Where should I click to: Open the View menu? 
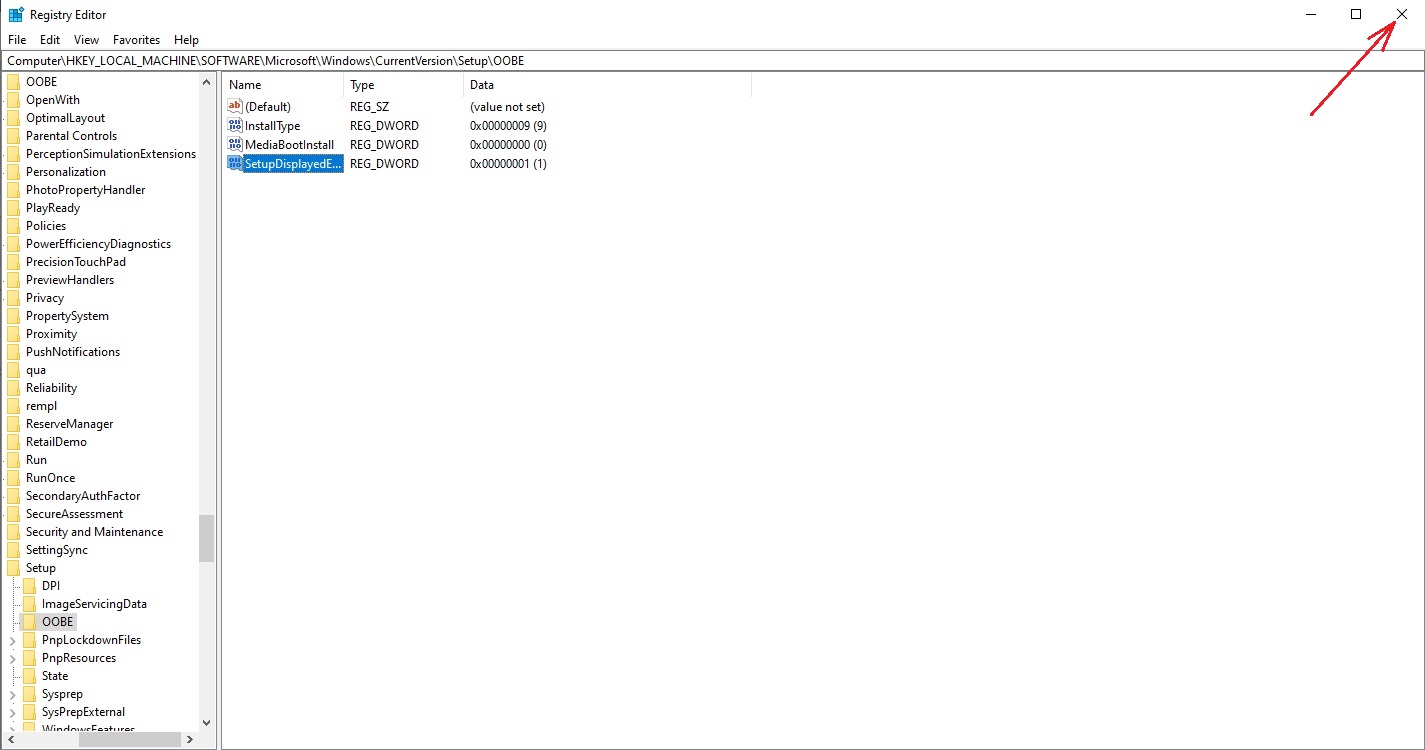pos(86,40)
